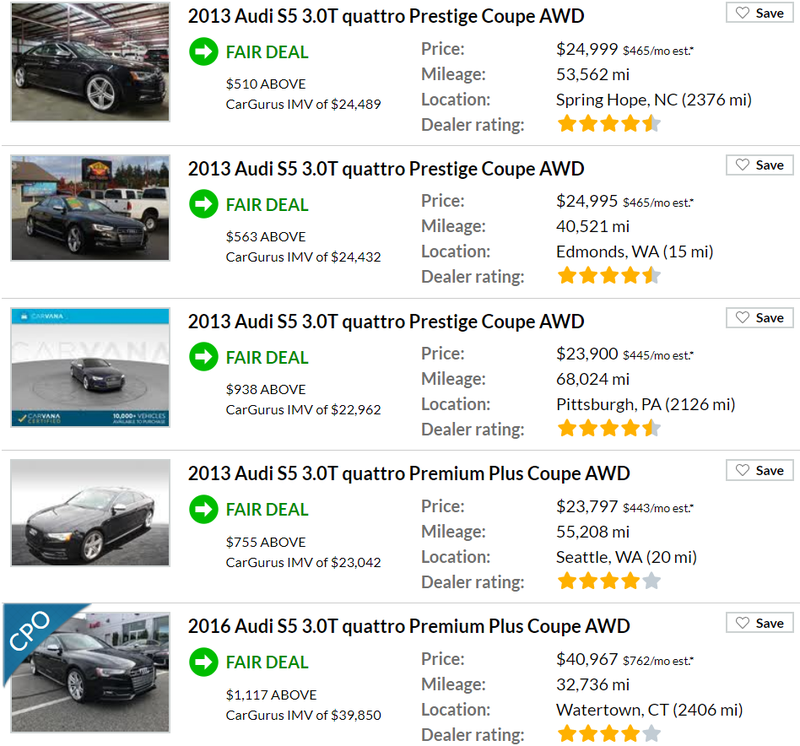Viewport: 800px width, 746px height.
Task: Open the 2013 Audi S5 Prestige title with 53,562 mi
Action: (x=386, y=16)
